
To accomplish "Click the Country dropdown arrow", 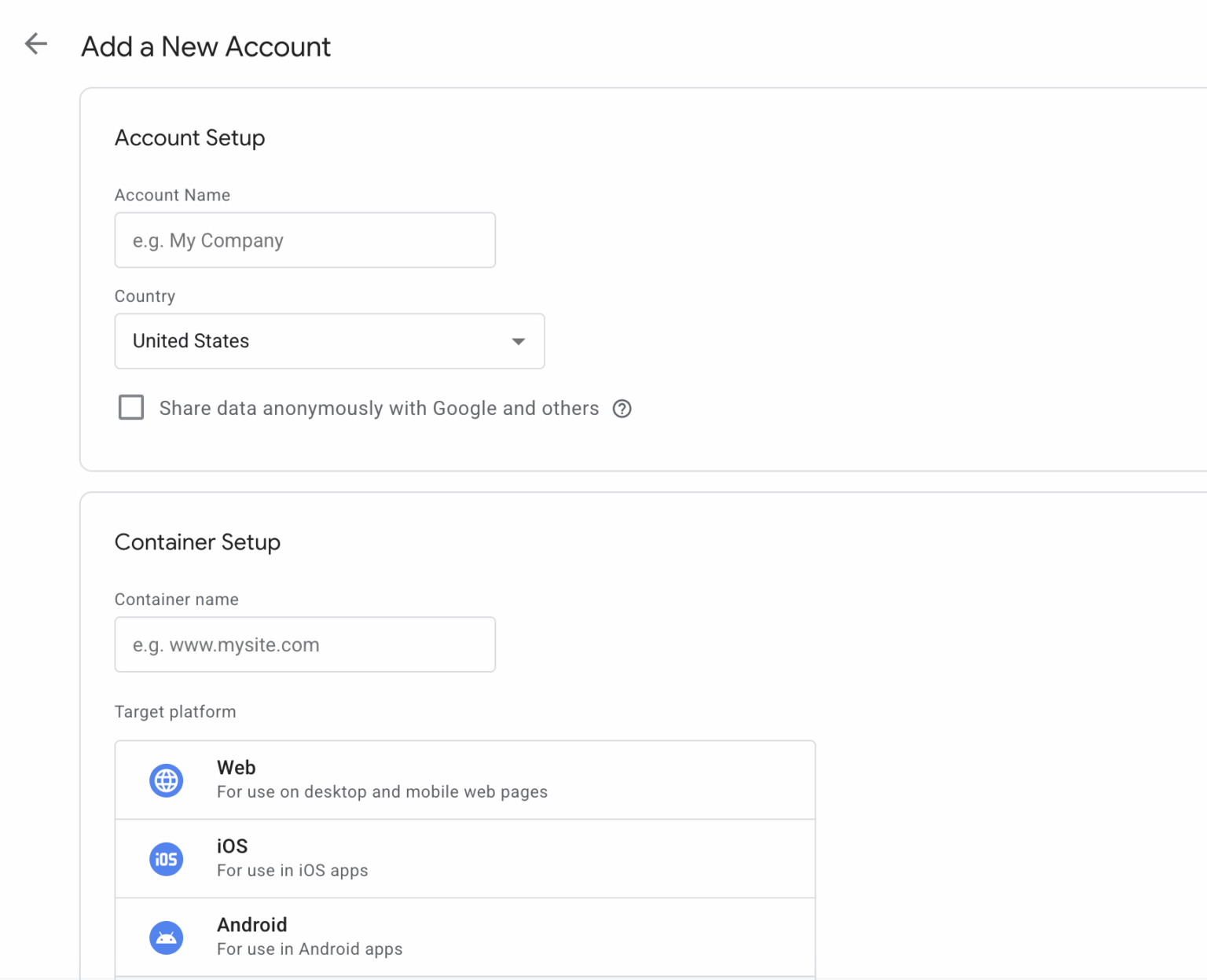I will 518,341.
